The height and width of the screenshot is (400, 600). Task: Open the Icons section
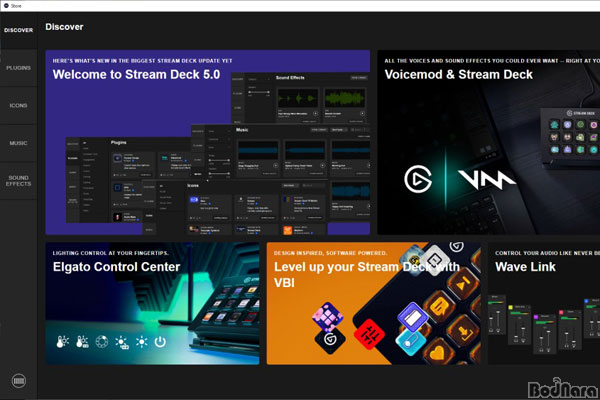point(18,105)
